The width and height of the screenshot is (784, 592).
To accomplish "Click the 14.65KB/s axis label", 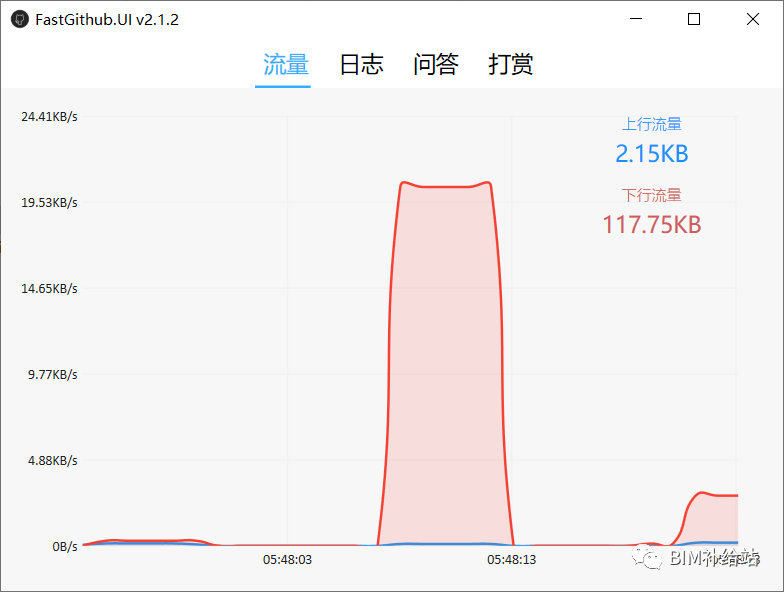I will point(49,288).
